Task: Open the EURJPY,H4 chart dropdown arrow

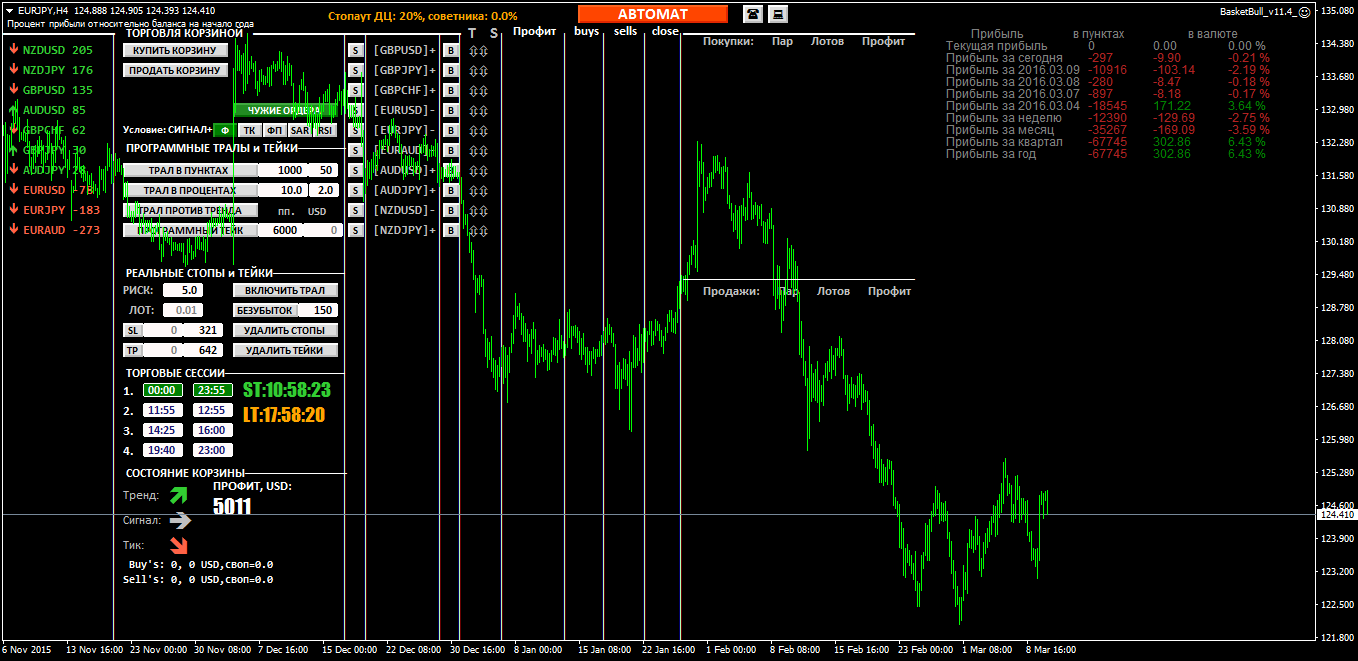Action: click(x=9, y=10)
